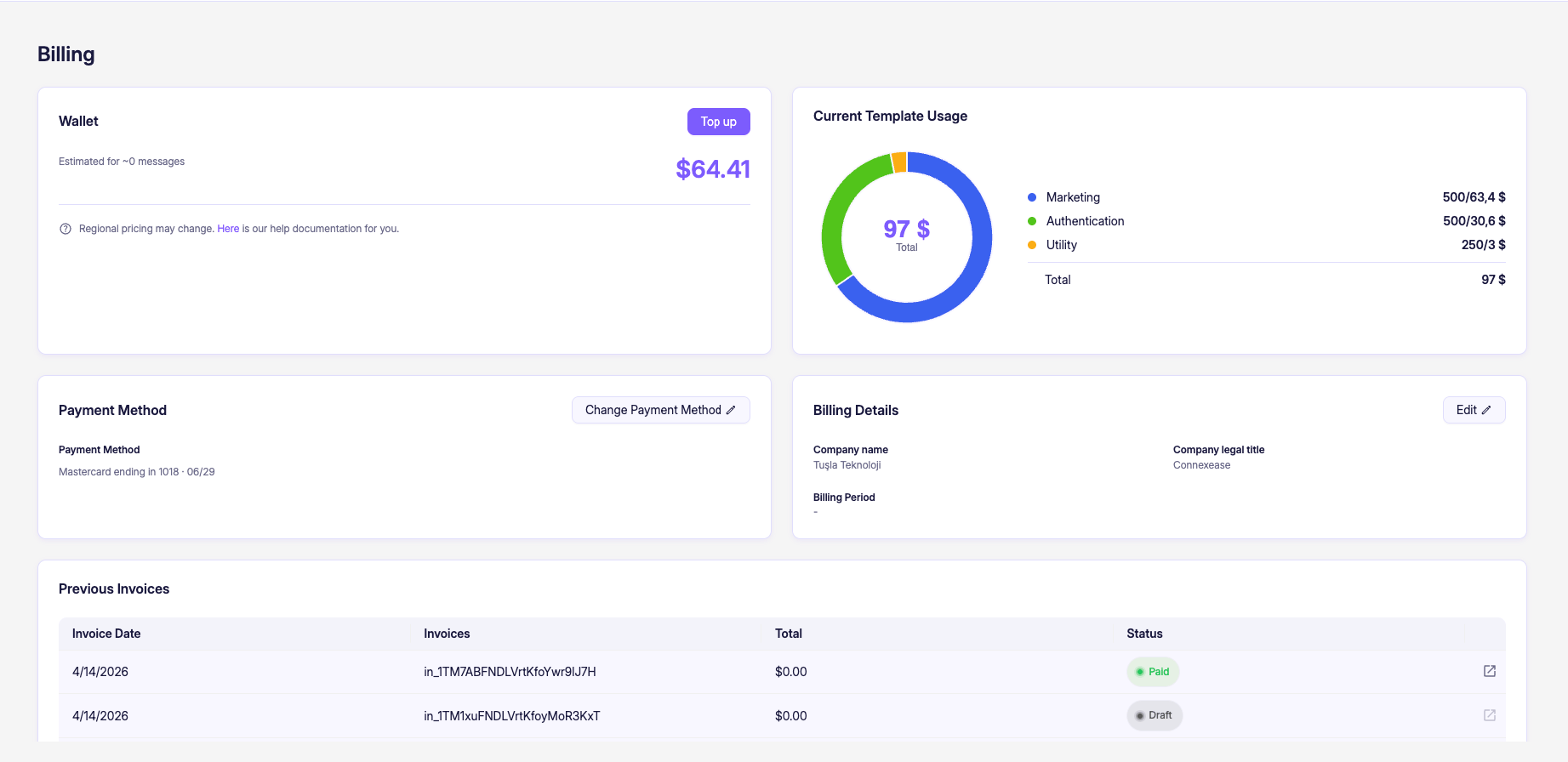The image size is (1568, 762).
Task: Click the Marketing usage value 500/63,4 $
Action: [1474, 197]
